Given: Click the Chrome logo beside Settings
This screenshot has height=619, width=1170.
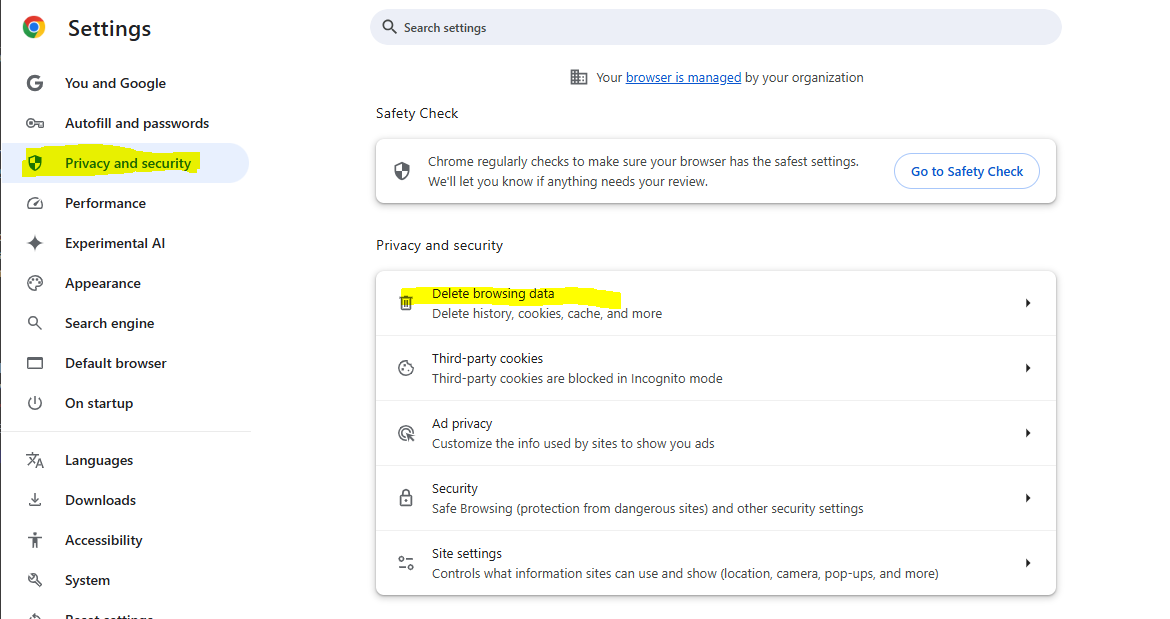Looking at the screenshot, I should 34,28.
